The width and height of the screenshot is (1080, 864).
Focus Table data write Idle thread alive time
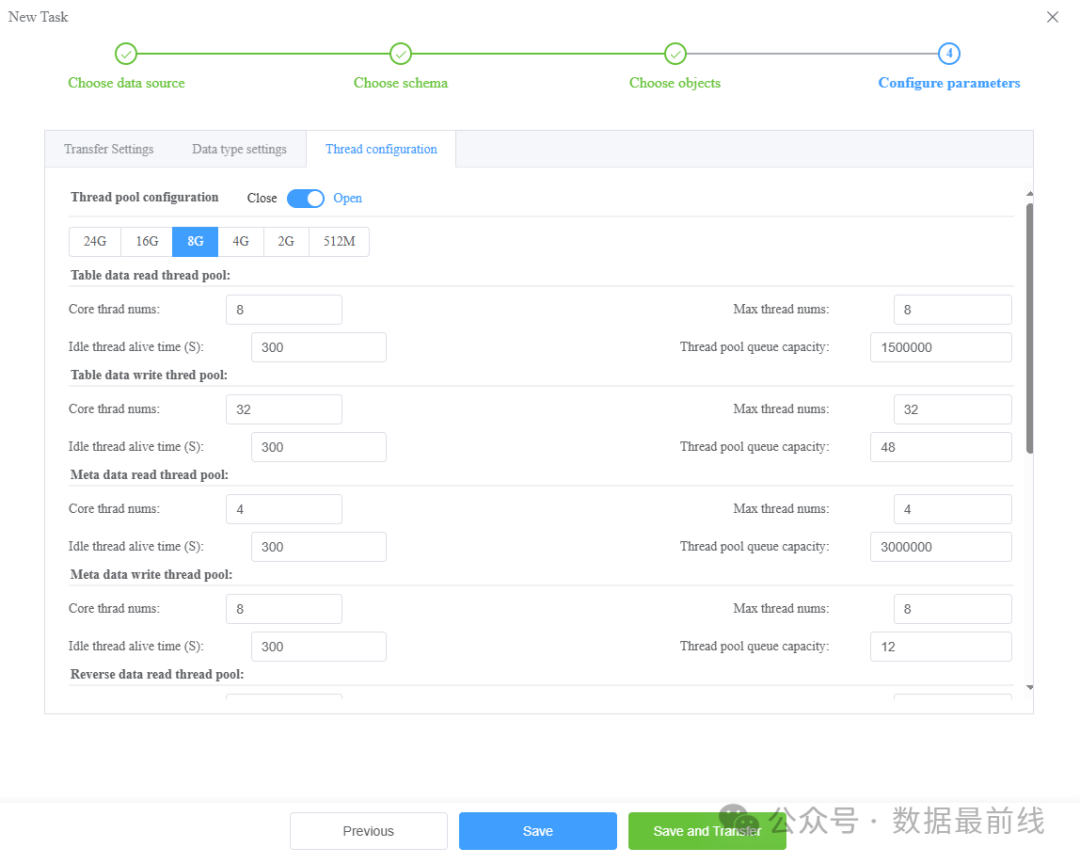[318, 447]
